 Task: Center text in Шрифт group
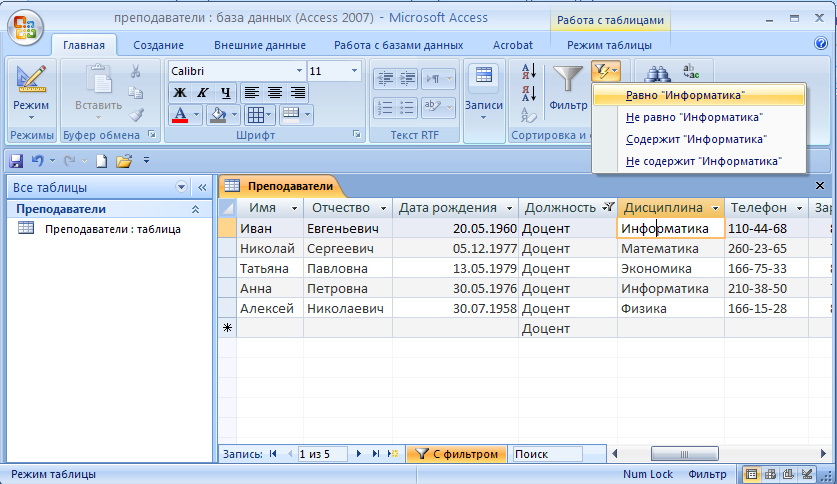tap(274, 93)
